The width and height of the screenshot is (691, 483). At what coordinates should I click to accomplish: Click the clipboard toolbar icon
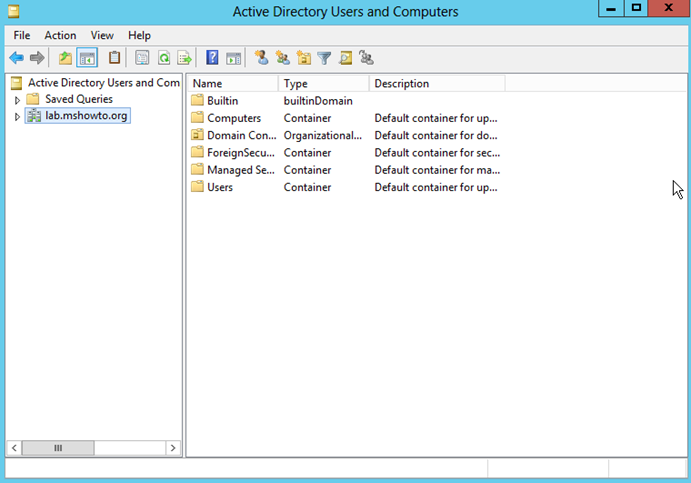coord(115,58)
